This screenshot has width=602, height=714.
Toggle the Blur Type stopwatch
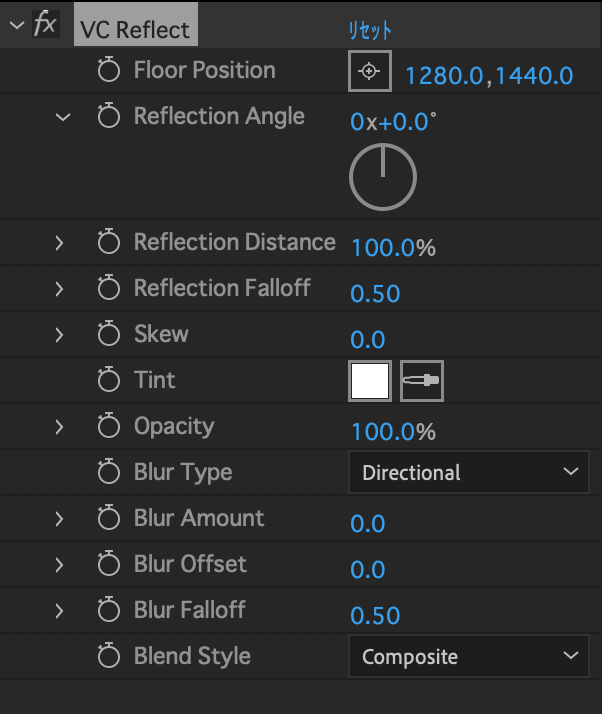point(108,472)
